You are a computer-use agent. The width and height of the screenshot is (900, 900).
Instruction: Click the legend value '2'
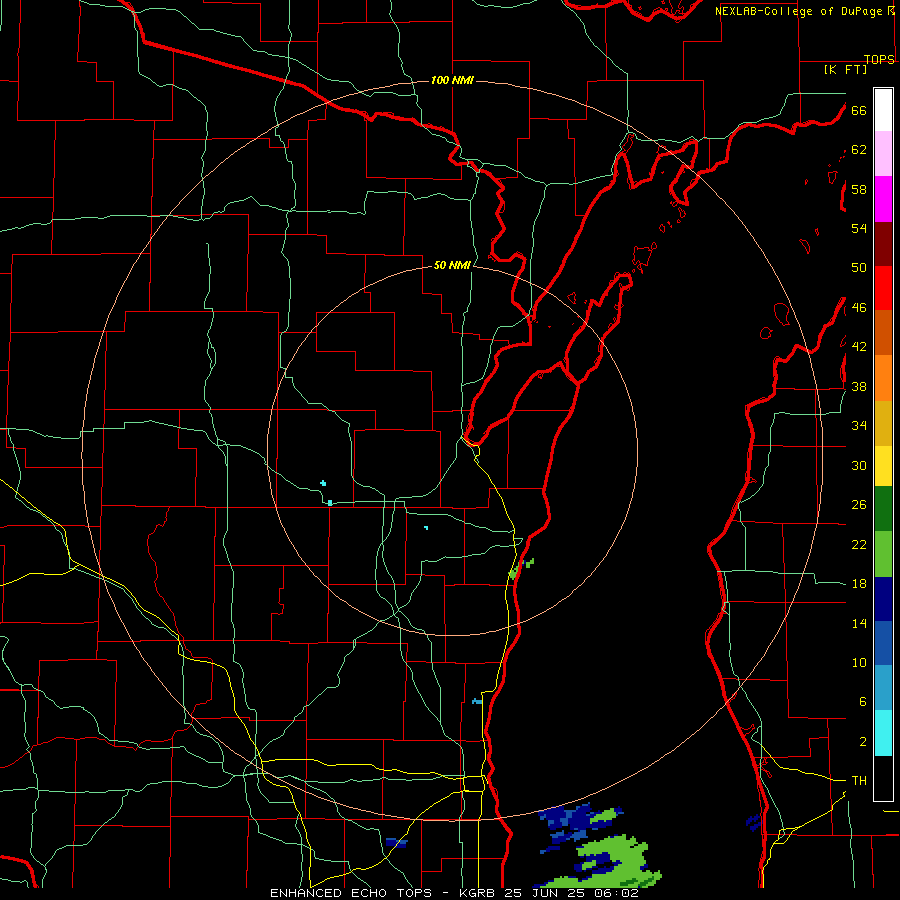863,742
